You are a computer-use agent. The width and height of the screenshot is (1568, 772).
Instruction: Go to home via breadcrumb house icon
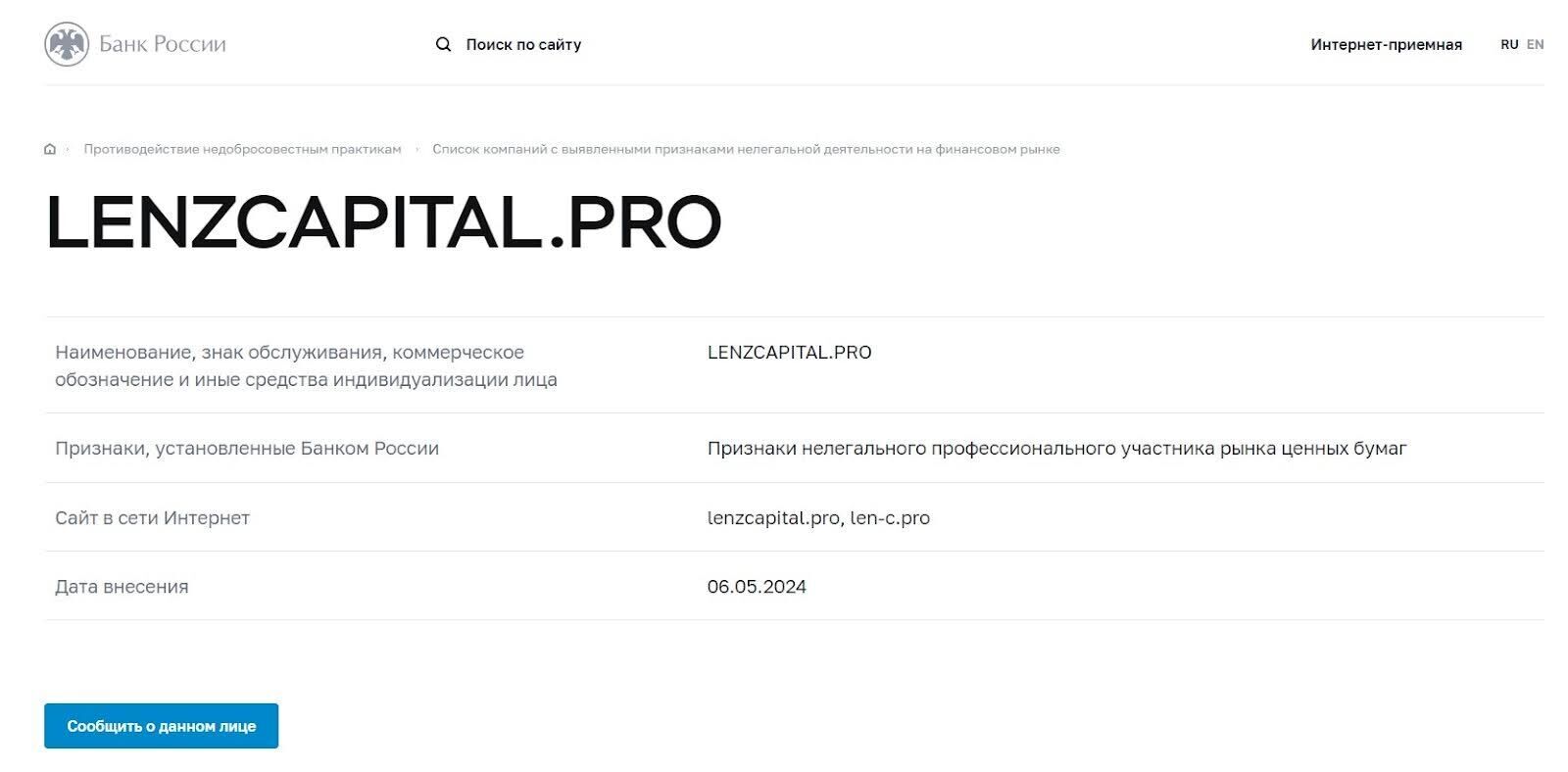tap(50, 149)
